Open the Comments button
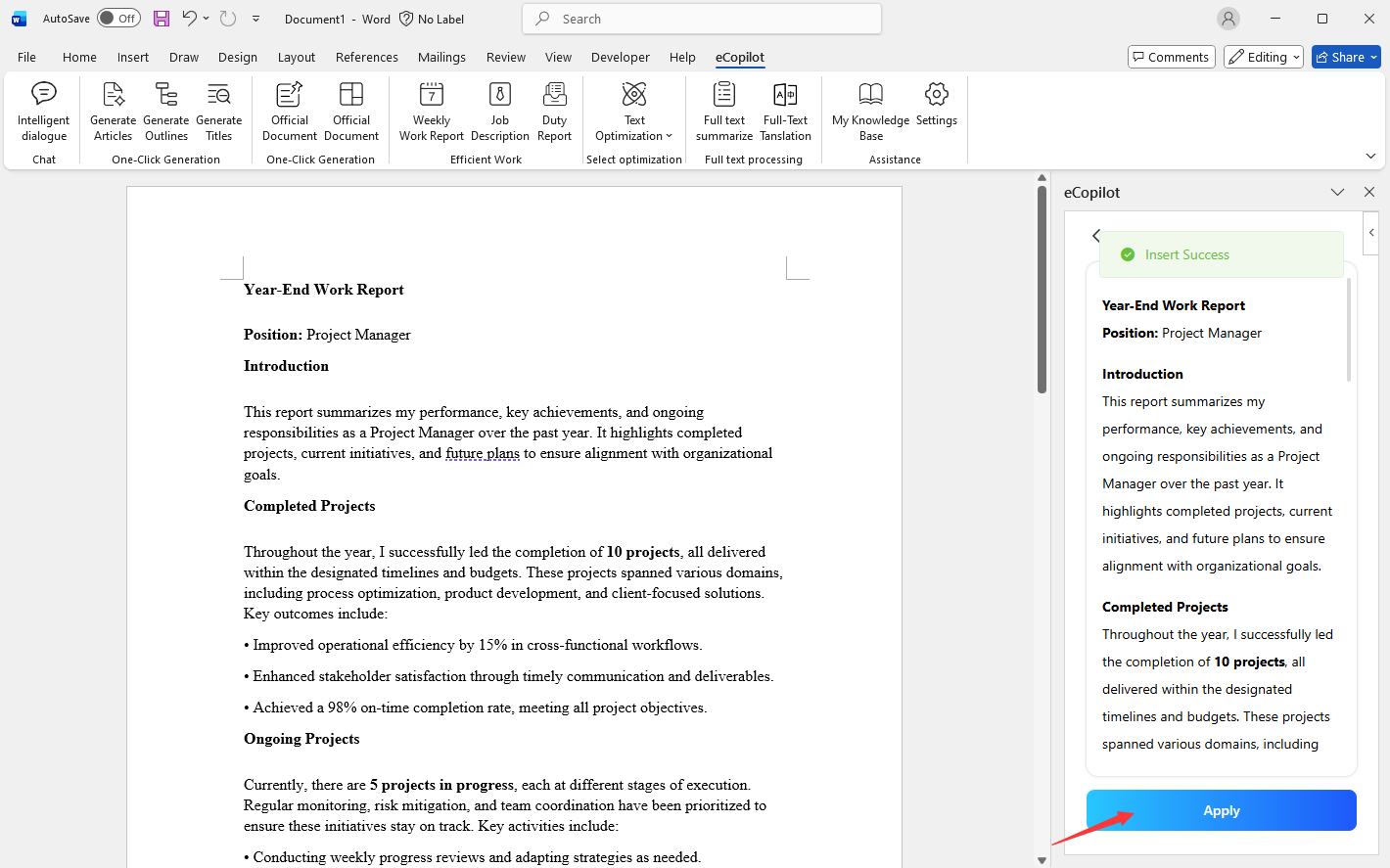Viewport: 1390px width, 868px height. point(1171,57)
